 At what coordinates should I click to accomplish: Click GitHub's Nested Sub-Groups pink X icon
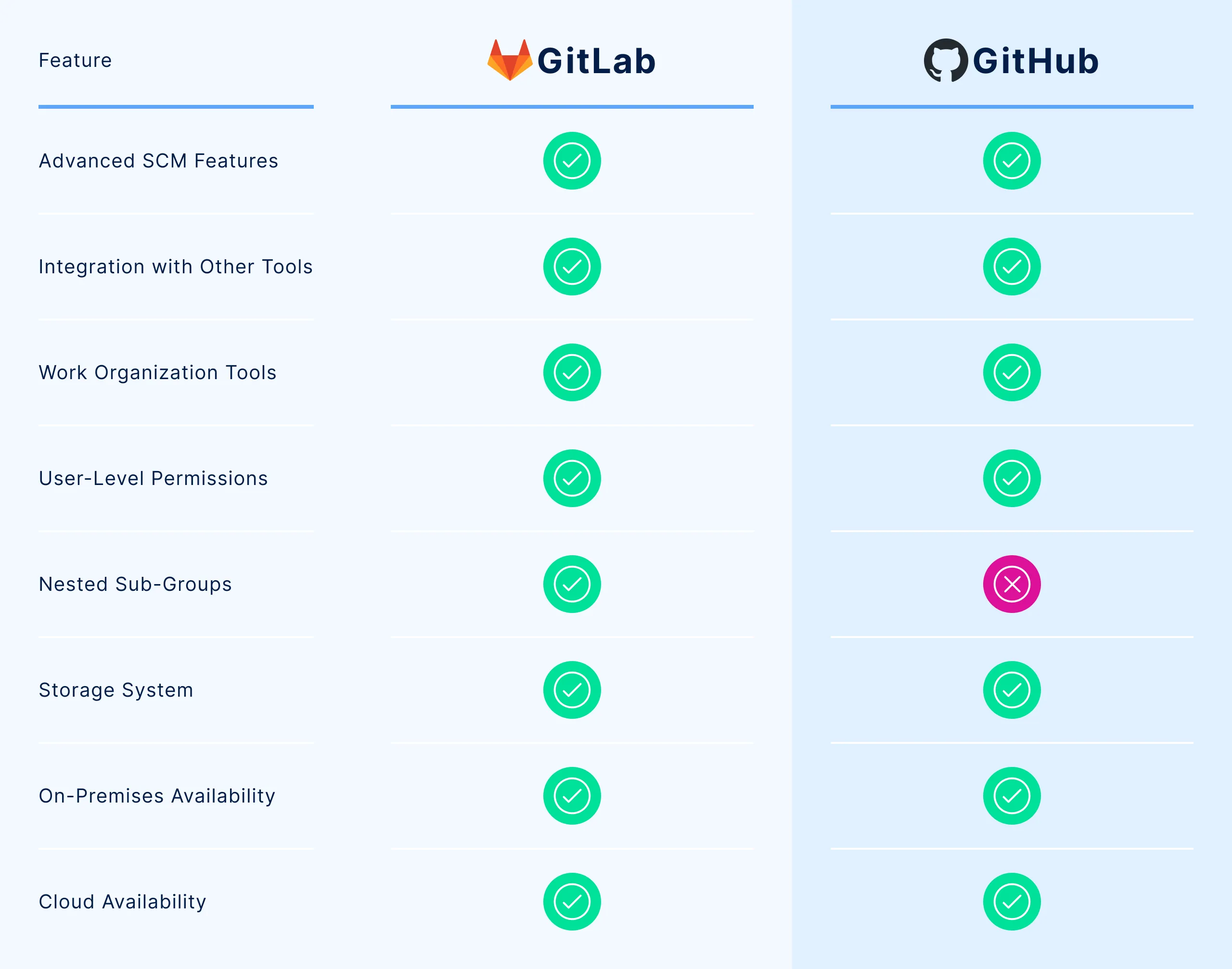tap(1011, 584)
